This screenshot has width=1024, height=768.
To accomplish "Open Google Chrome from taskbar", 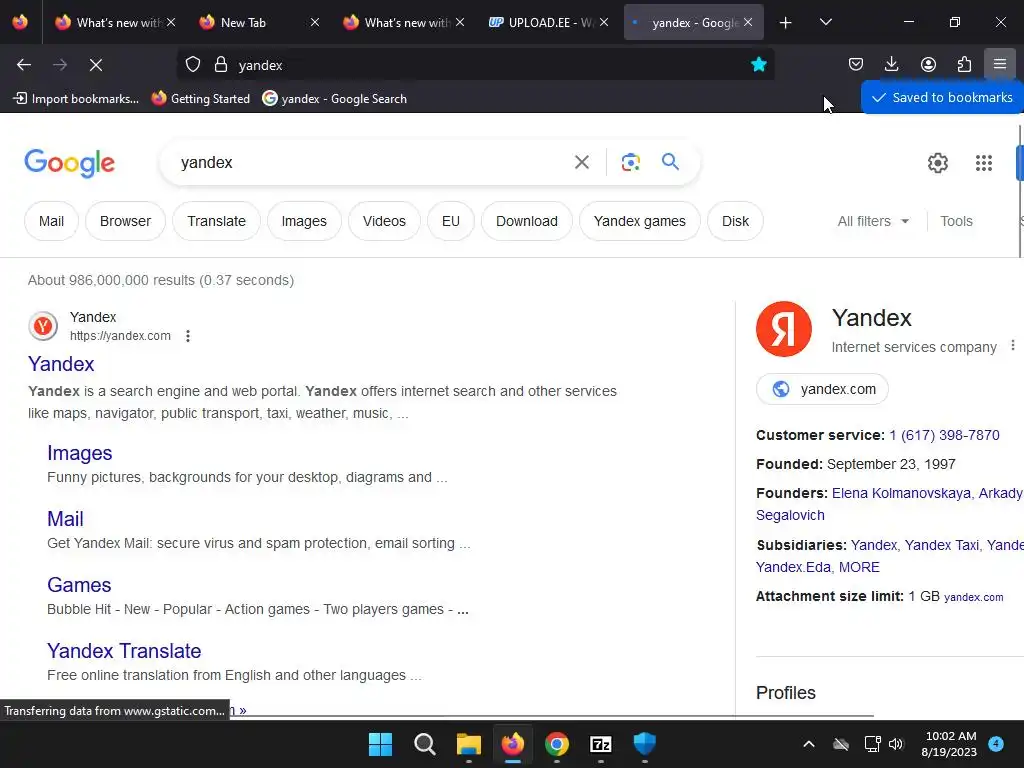I will tap(557, 744).
